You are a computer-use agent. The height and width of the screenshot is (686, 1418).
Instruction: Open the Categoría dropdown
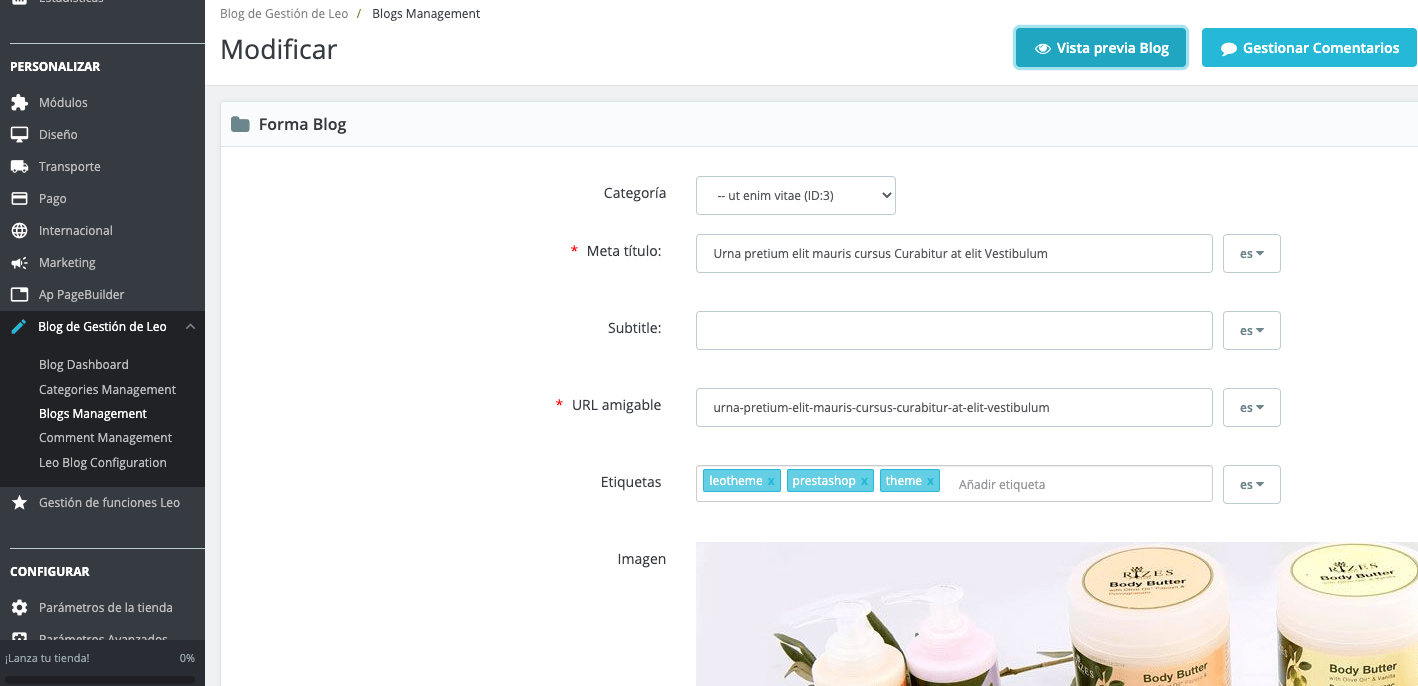[x=796, y=196]
